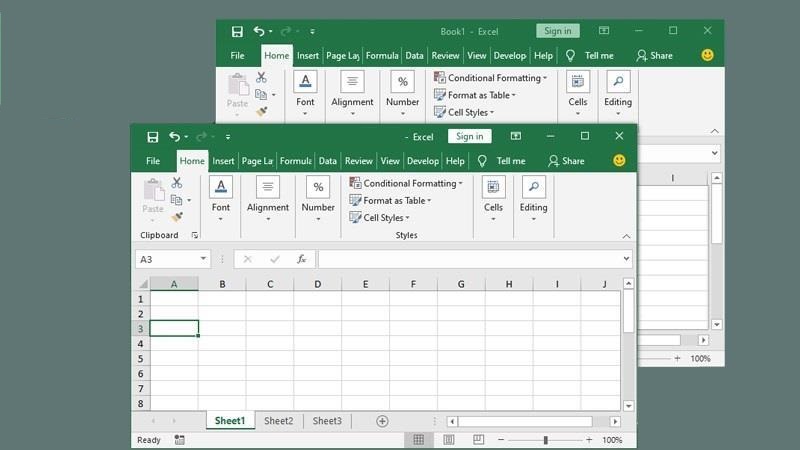Click Sign in button in front window
The width and height of the screenshot is (800, 450).
pos(469,136)
